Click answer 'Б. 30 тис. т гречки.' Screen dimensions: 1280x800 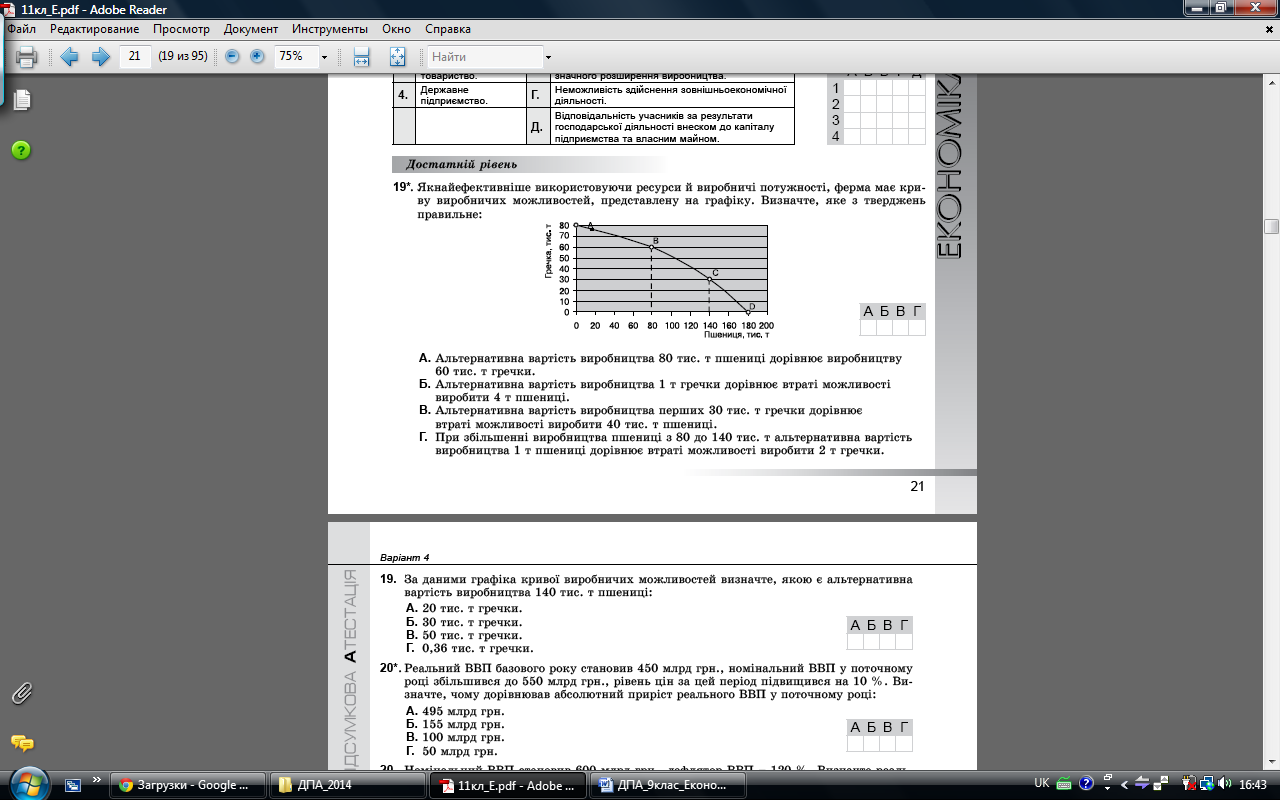pos(464,622)
